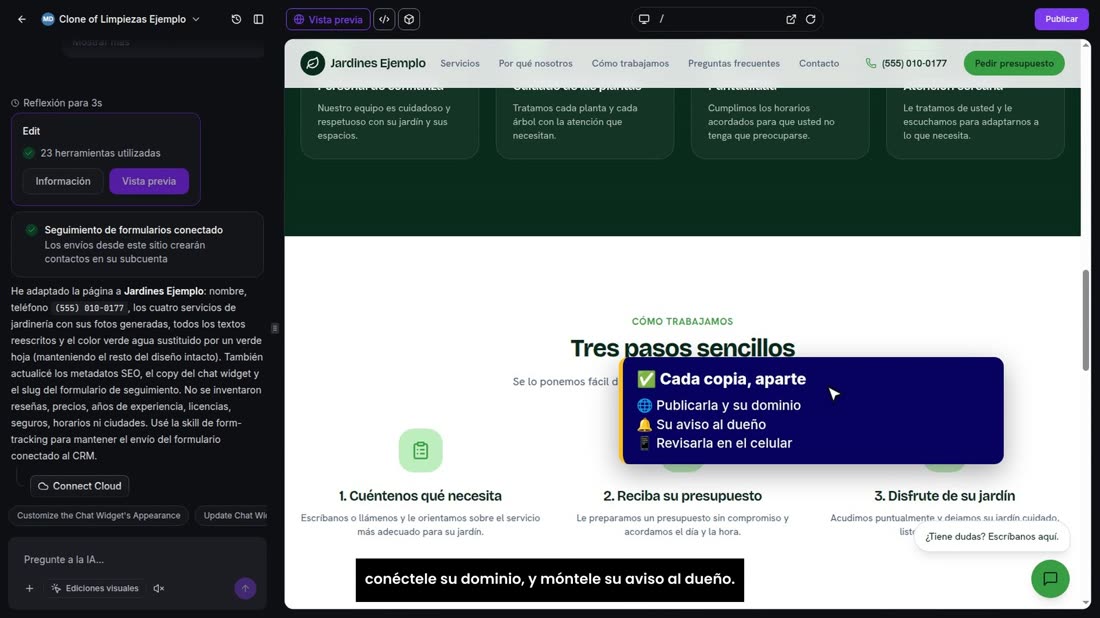This screenshot has width=1100, height=618.
Task: Open the code view icon
Action: [384, 19]
